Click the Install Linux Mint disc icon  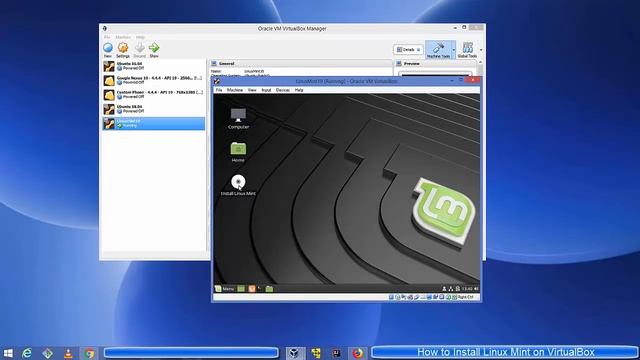coord(238,185)
